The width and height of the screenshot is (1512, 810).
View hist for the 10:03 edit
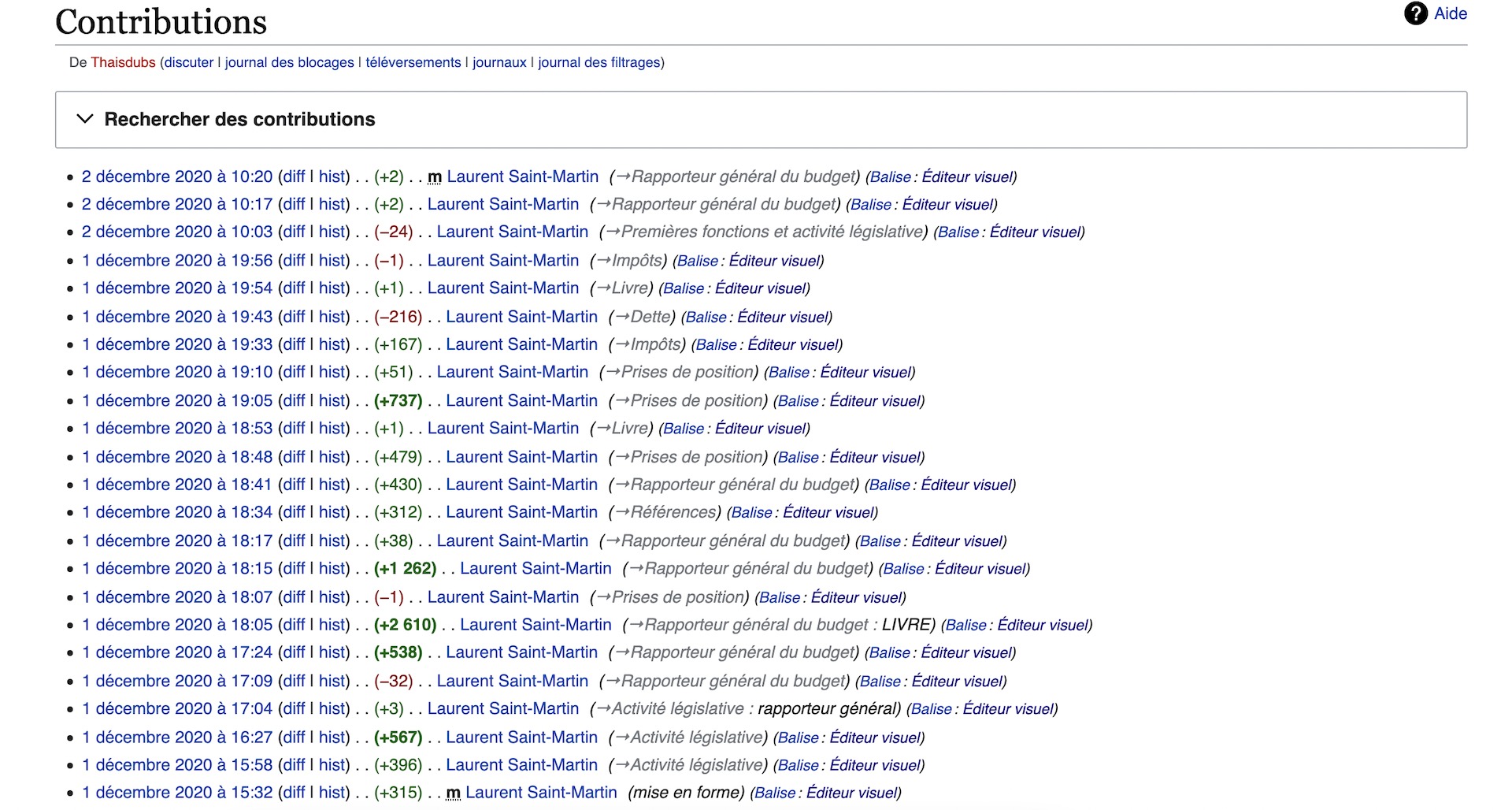pos(332,232)
